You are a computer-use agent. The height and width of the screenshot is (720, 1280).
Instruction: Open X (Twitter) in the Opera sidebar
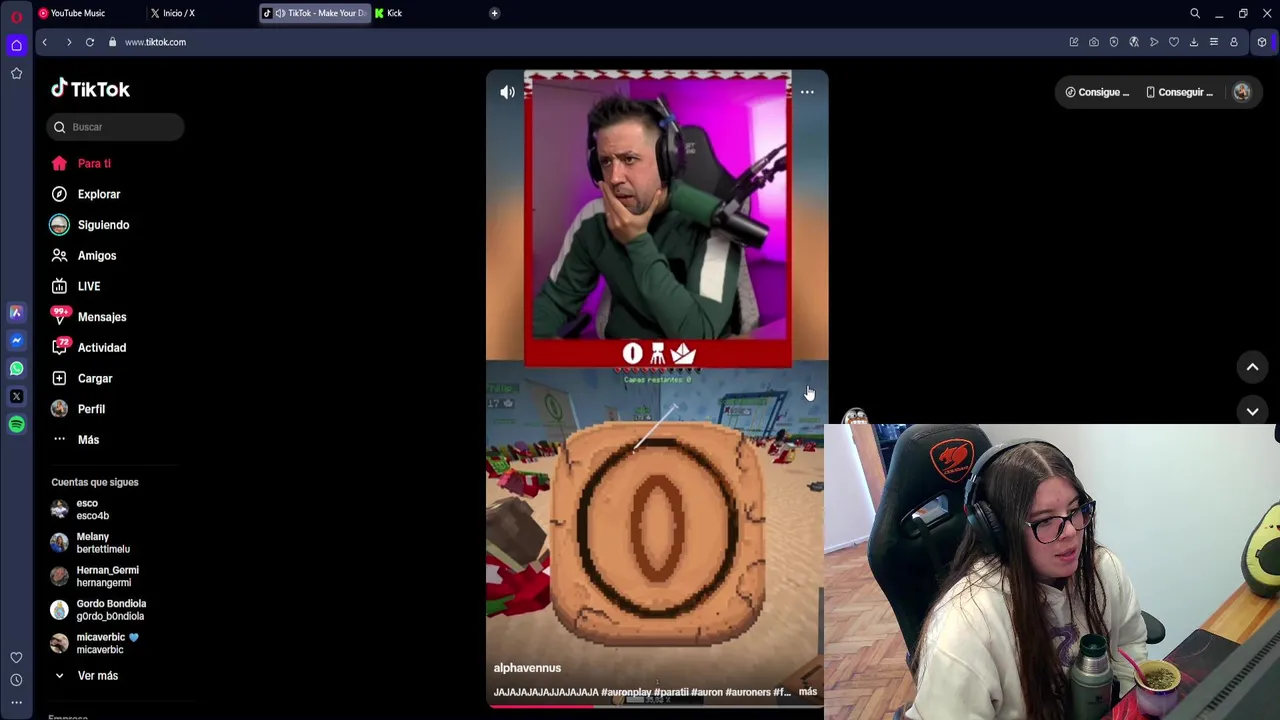click(x=16, y=396)
